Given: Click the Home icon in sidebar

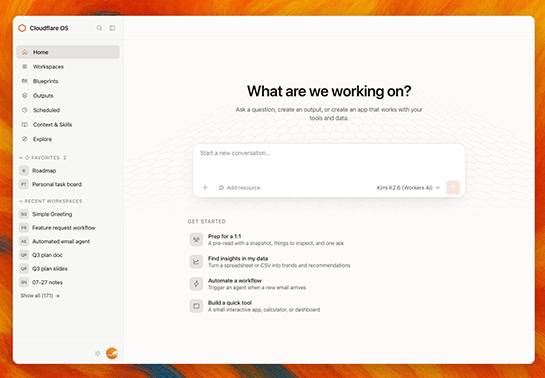Looking at the screenshot, I should tap(25, 52).
